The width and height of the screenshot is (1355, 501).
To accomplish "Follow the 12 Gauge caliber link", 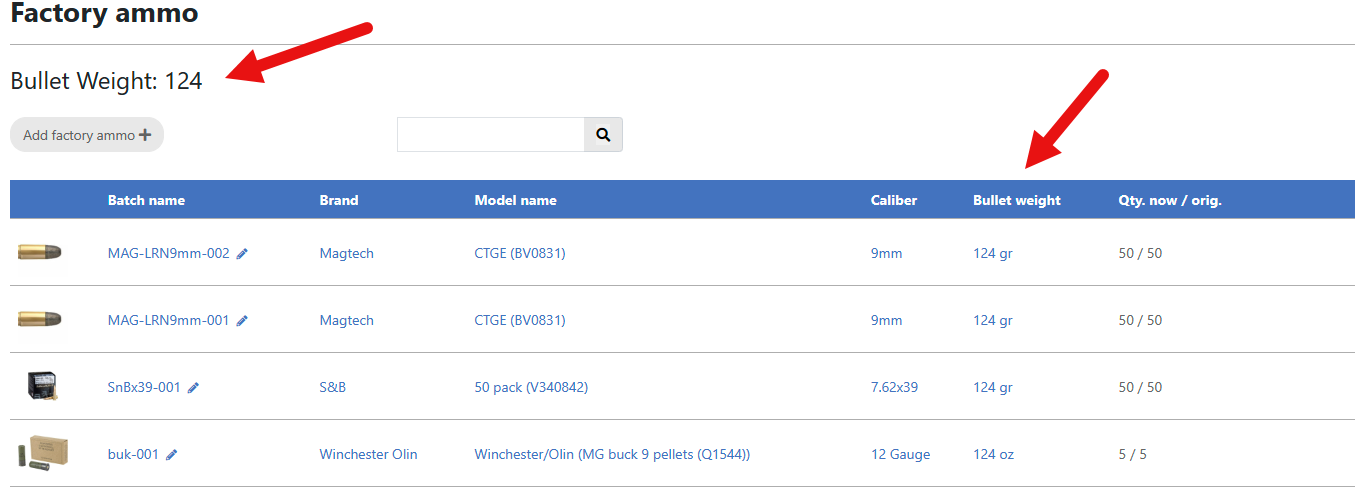I will [x=900, y=454].
